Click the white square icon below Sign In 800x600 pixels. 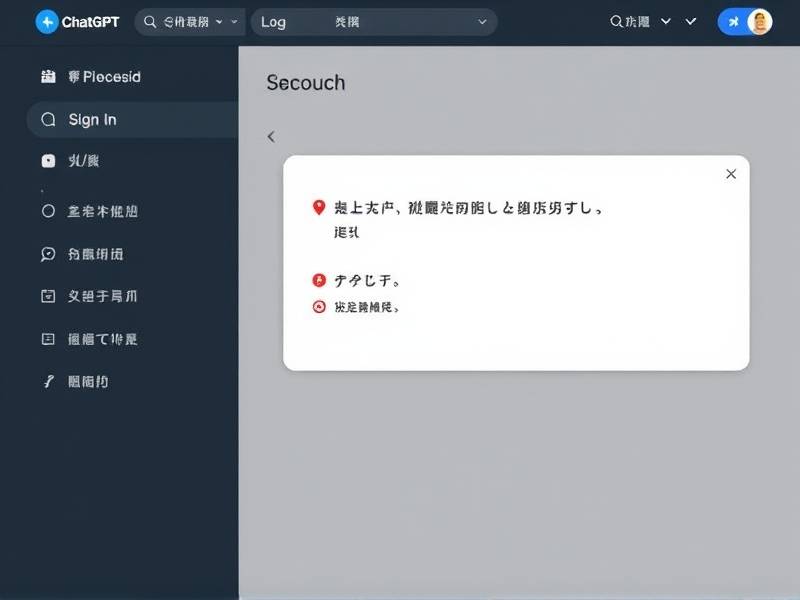(x=48, y=161)
